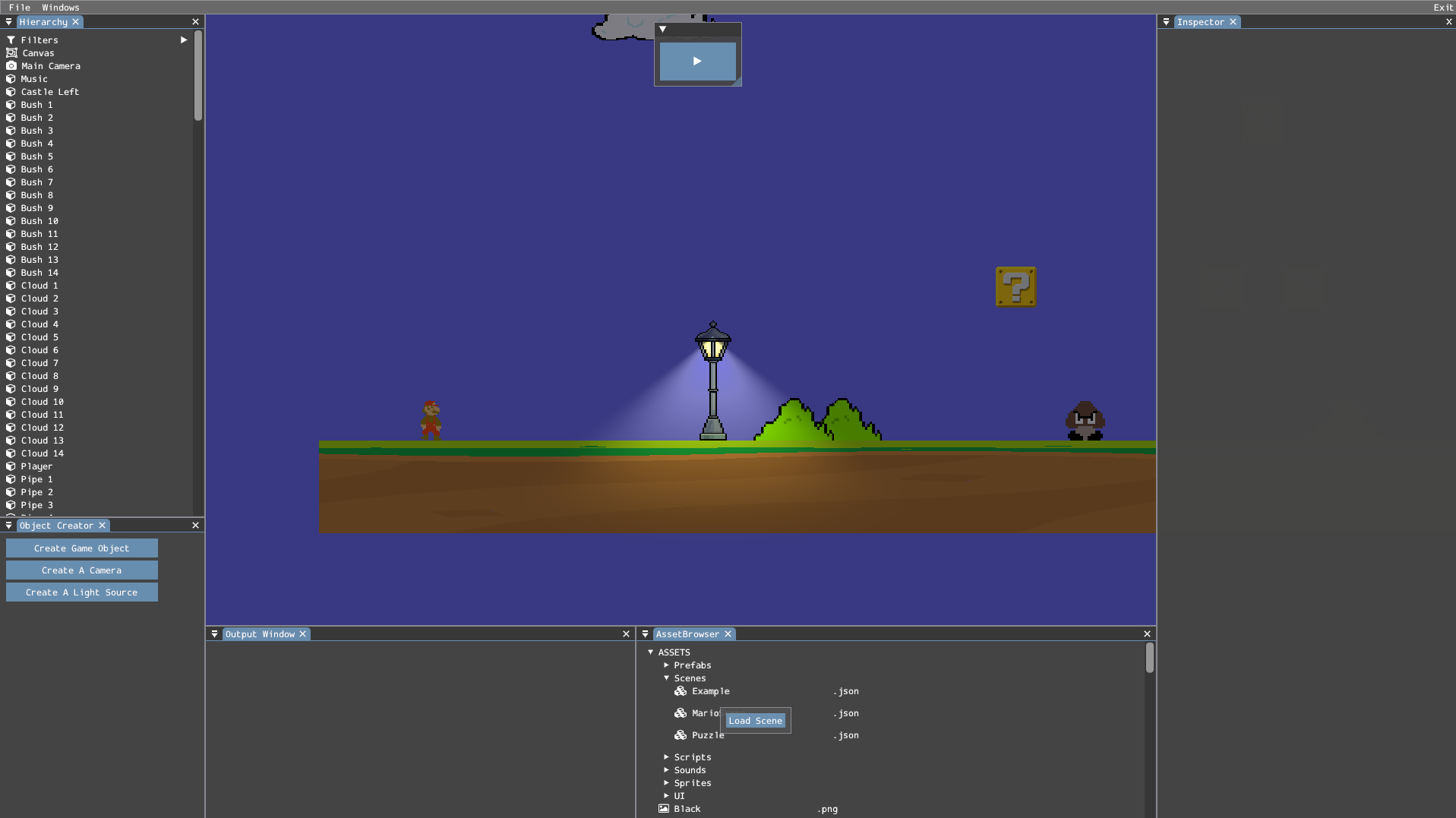Open the Hierarchy panel dropdown menu icon
Image resolution: width=1456 pixels, height=818 pixels.
(8, 22)
